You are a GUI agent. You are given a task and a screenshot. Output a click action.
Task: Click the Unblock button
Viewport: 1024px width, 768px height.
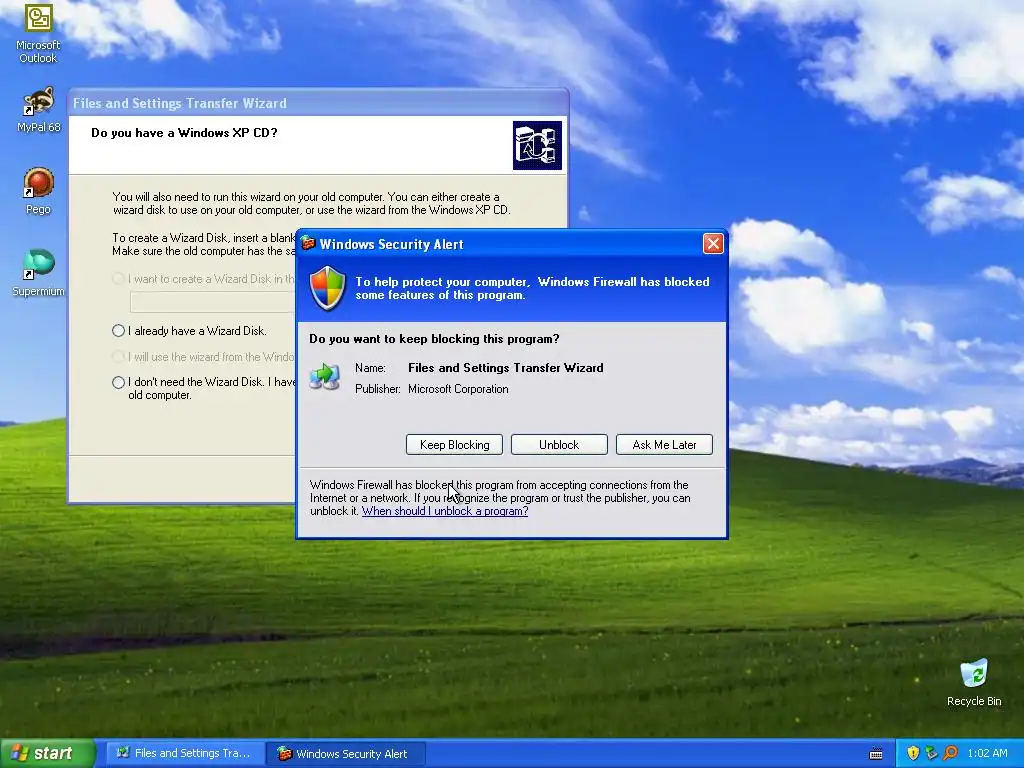tap(559, 445)
